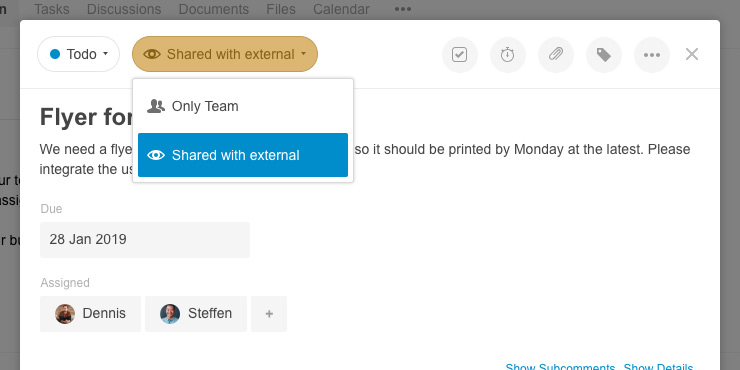Image resolution: width=740 pixels, height=370 pixels.
Task: Open the tag label icon
Action: tap(604, 55)
